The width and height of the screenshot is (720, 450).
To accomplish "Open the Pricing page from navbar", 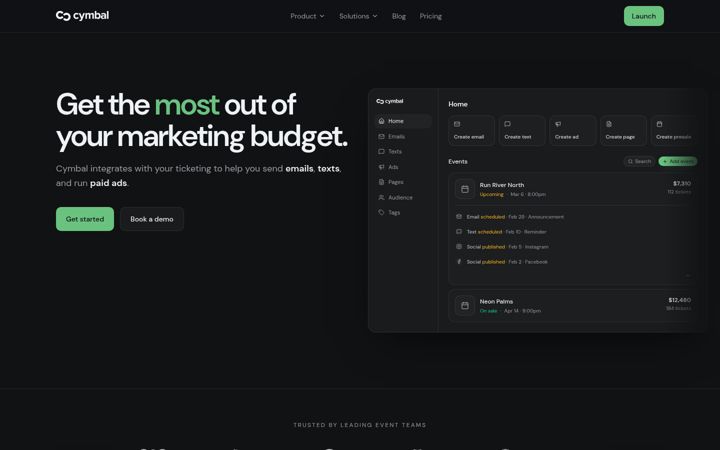I will (430, 16).
